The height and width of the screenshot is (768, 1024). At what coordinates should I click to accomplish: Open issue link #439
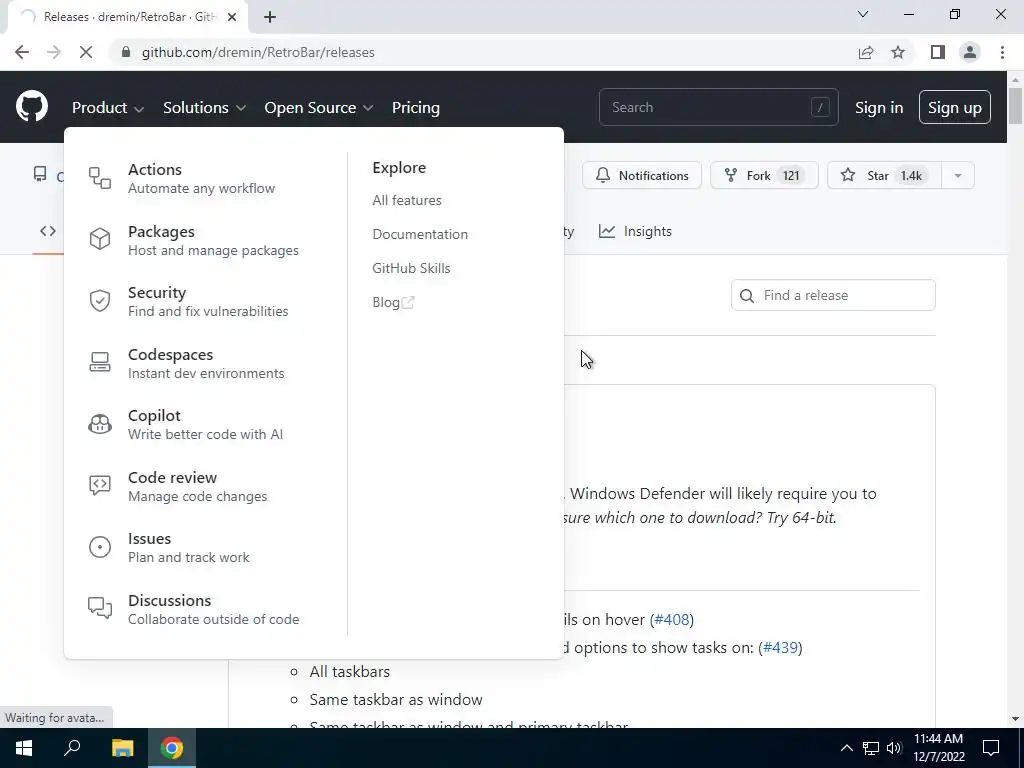(780, 647)
